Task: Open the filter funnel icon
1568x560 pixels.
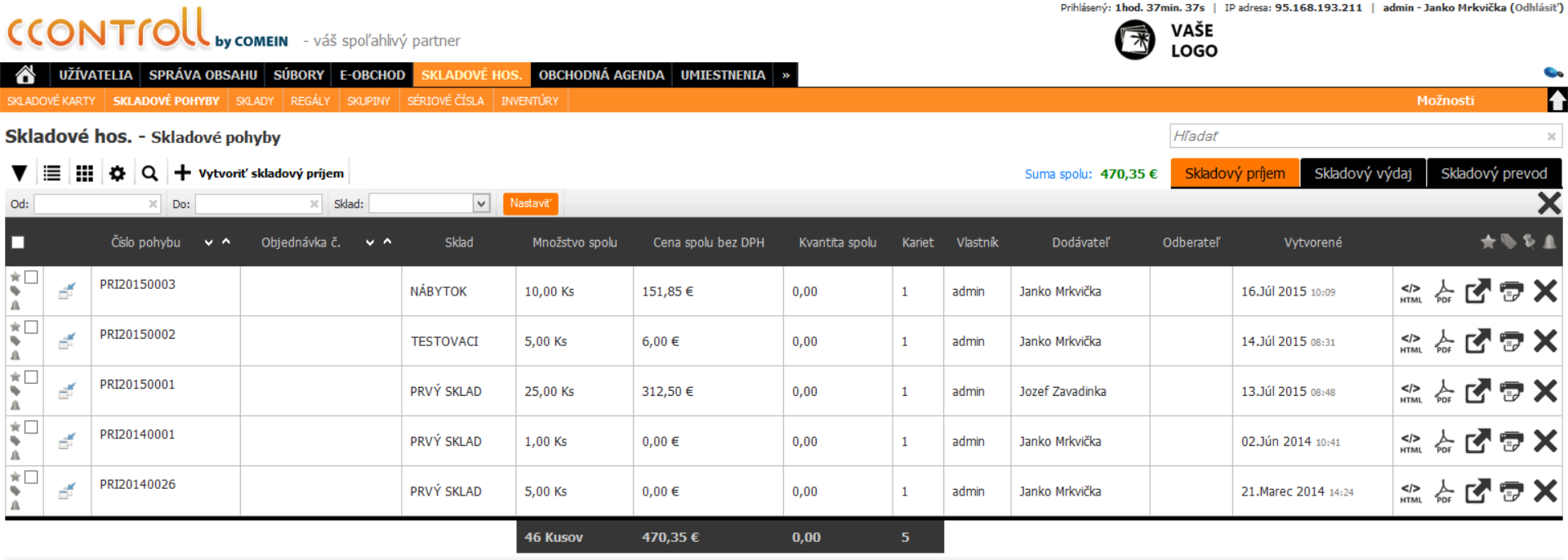Action: [20, 173]
